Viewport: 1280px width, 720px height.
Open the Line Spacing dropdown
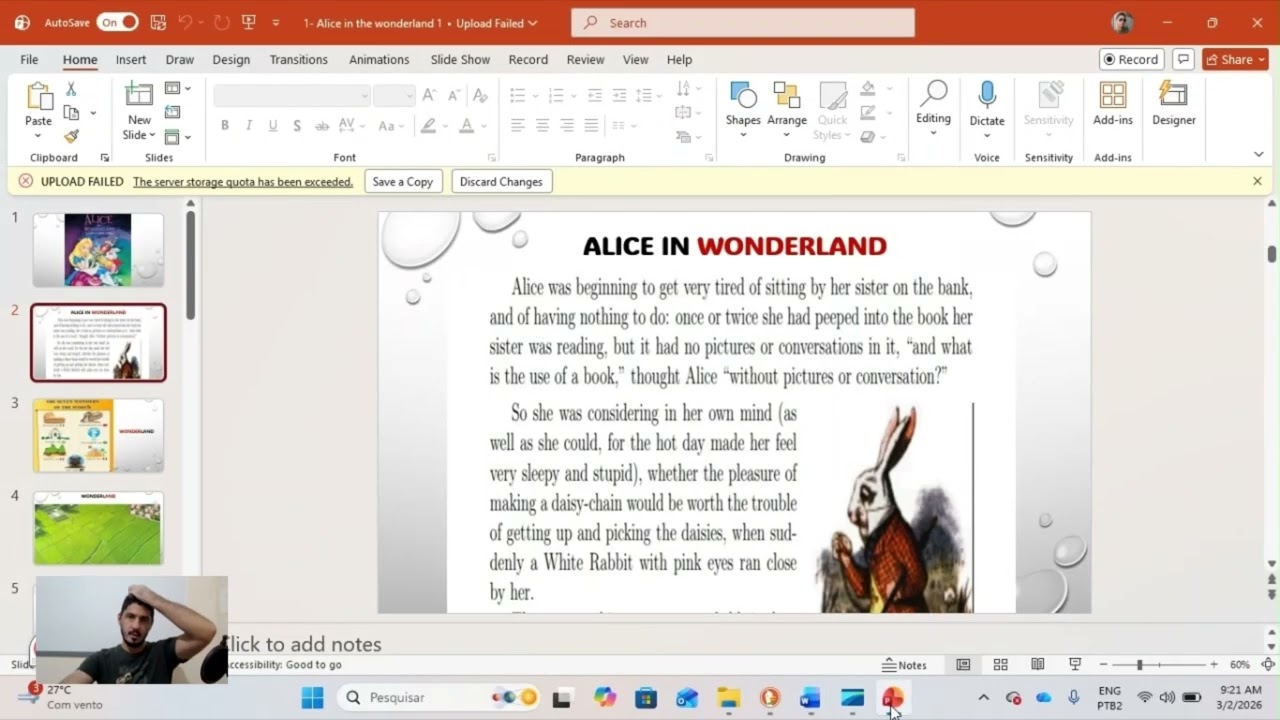[x=649, y=95]
